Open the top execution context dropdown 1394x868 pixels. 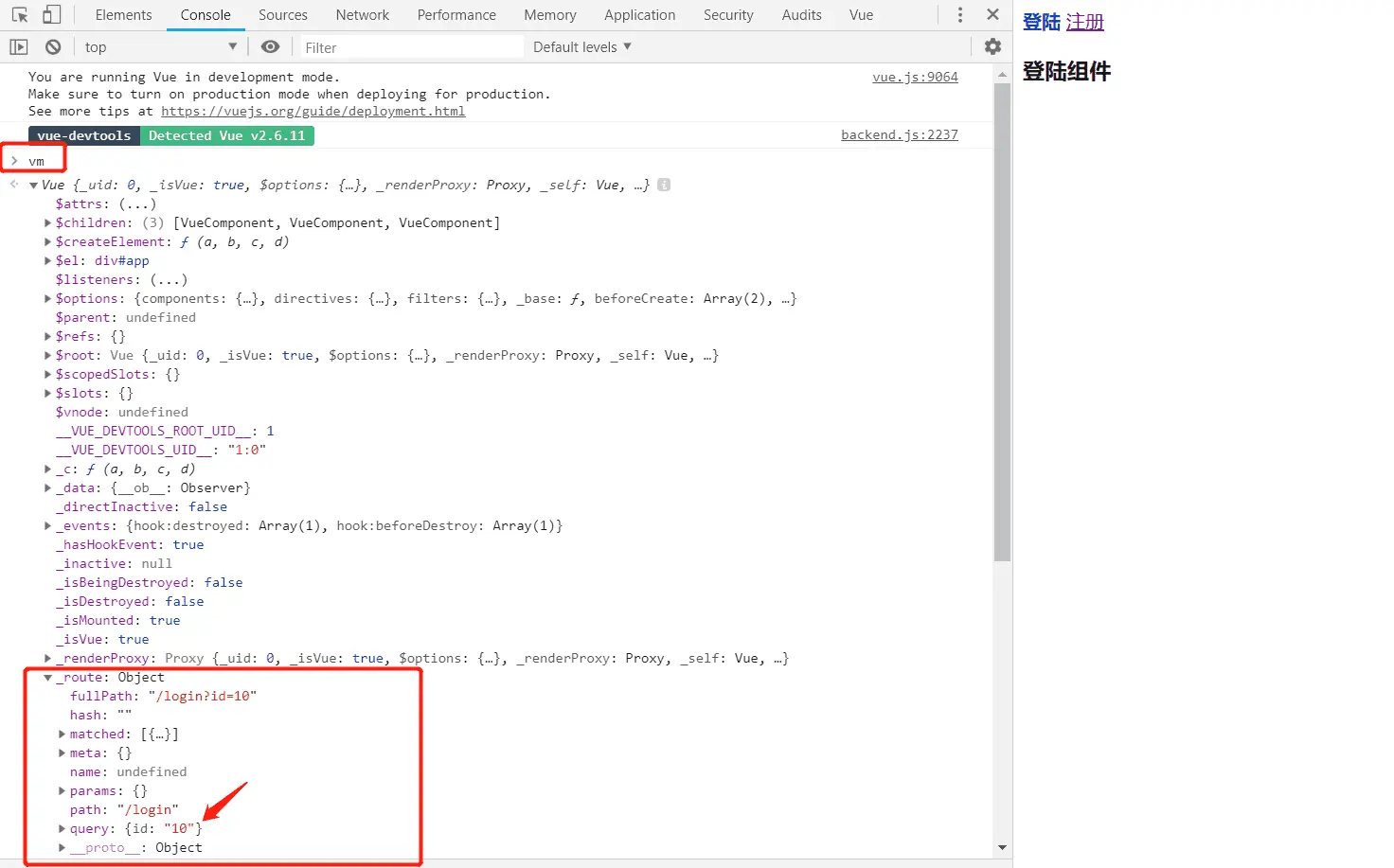[160, 47]
